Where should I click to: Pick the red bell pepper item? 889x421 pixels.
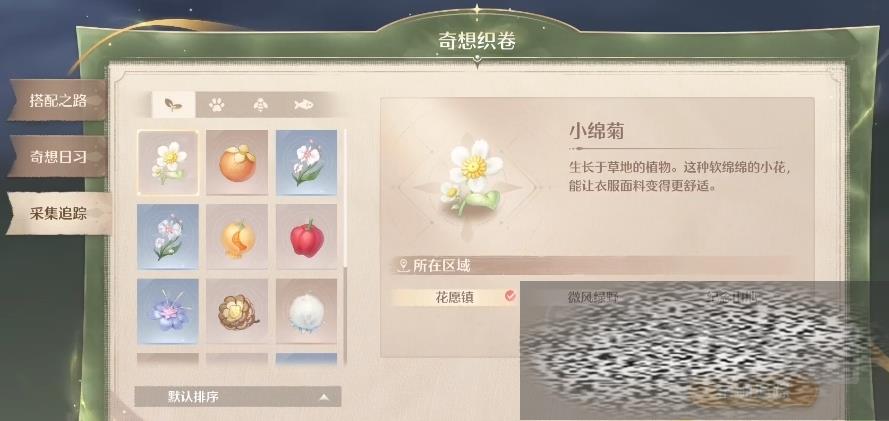pyautogui.click(x=307, y=237)
